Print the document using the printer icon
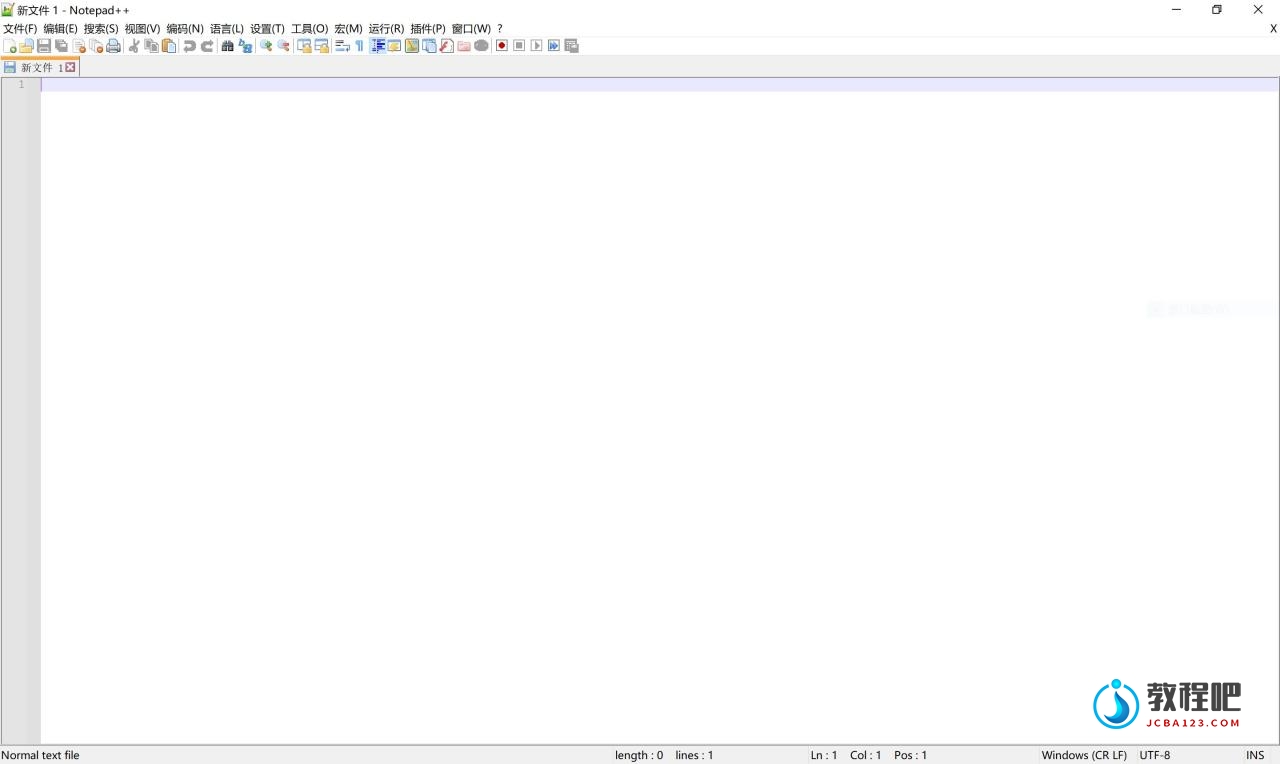Viewport: 1280px width, 764px height. coord(113,46)
